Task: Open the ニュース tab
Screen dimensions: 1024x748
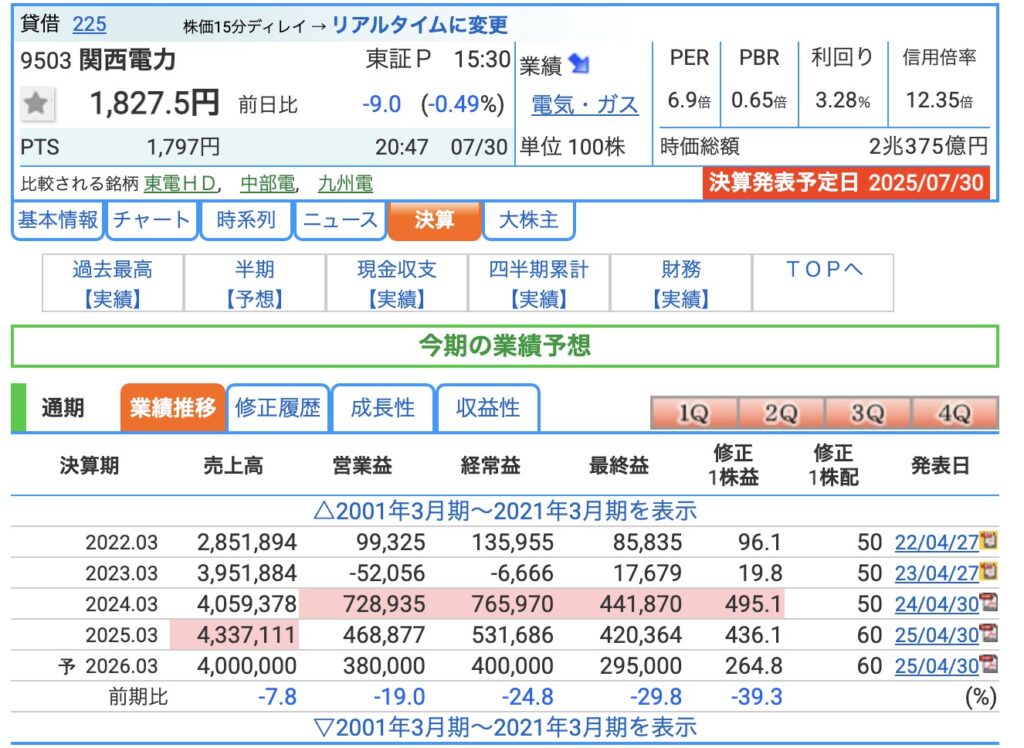Action: coord(340,220)
